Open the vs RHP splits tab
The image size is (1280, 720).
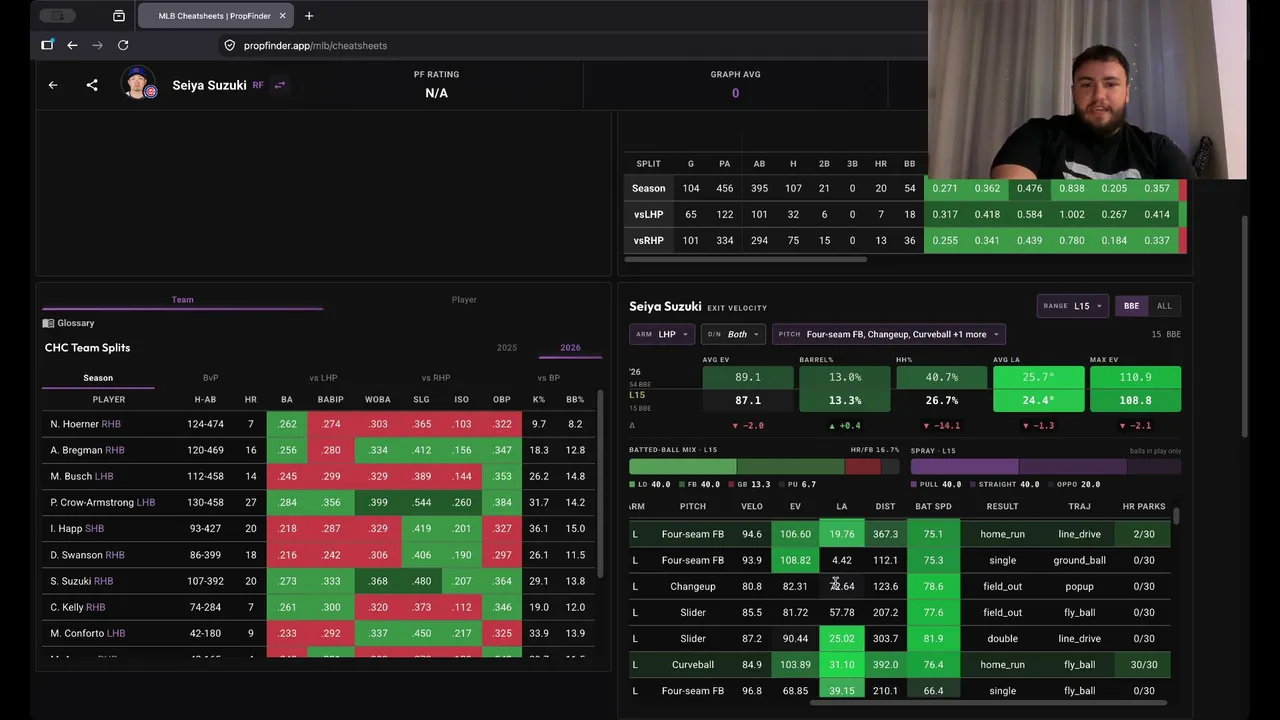[435, 378]
